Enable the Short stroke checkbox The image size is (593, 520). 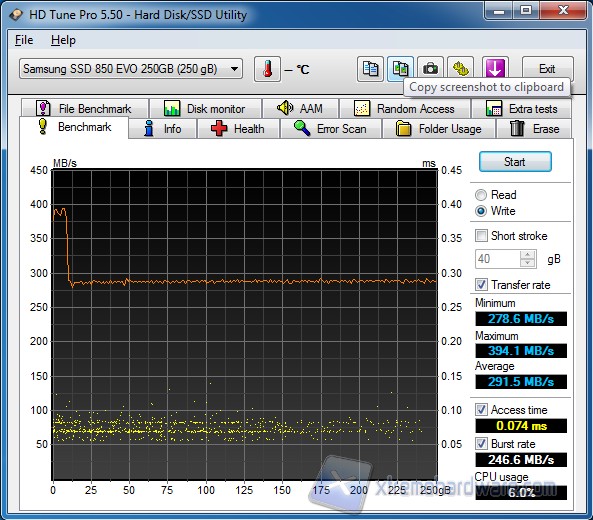click(481, 236)
